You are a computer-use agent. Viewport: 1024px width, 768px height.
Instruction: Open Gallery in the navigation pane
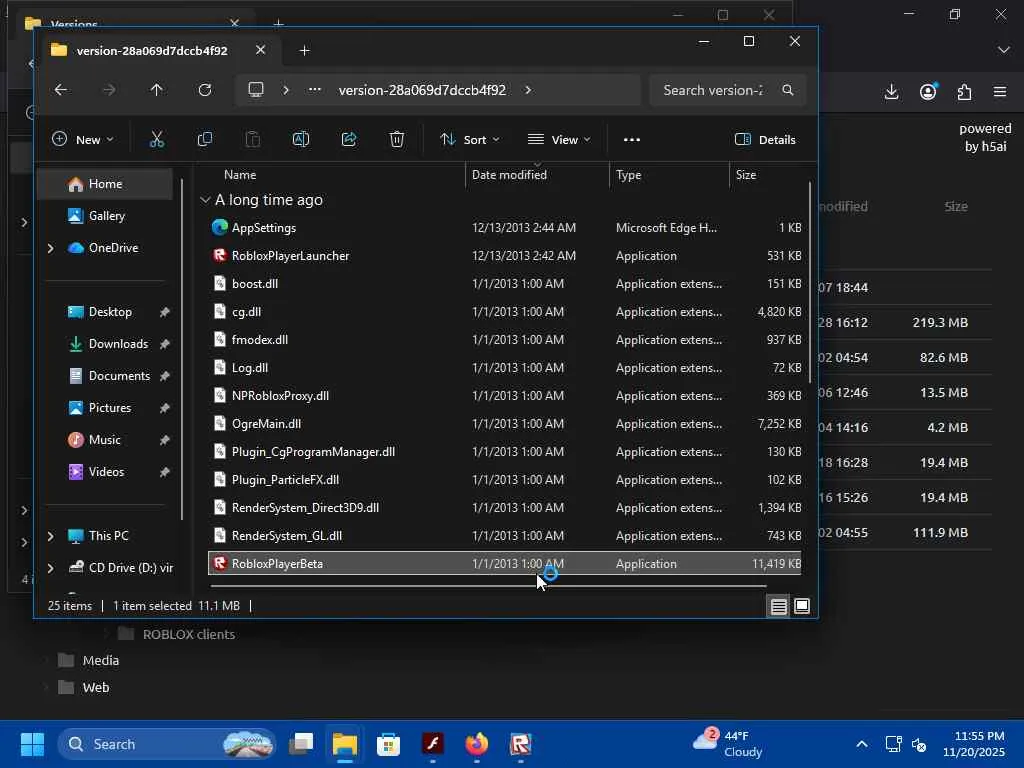tap(106, 216)
